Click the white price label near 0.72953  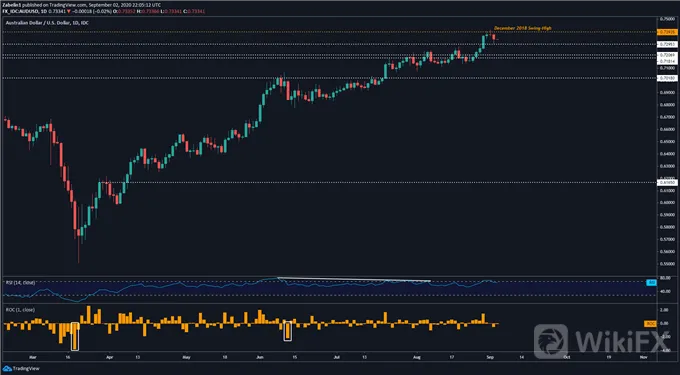[x=667, y=44]
